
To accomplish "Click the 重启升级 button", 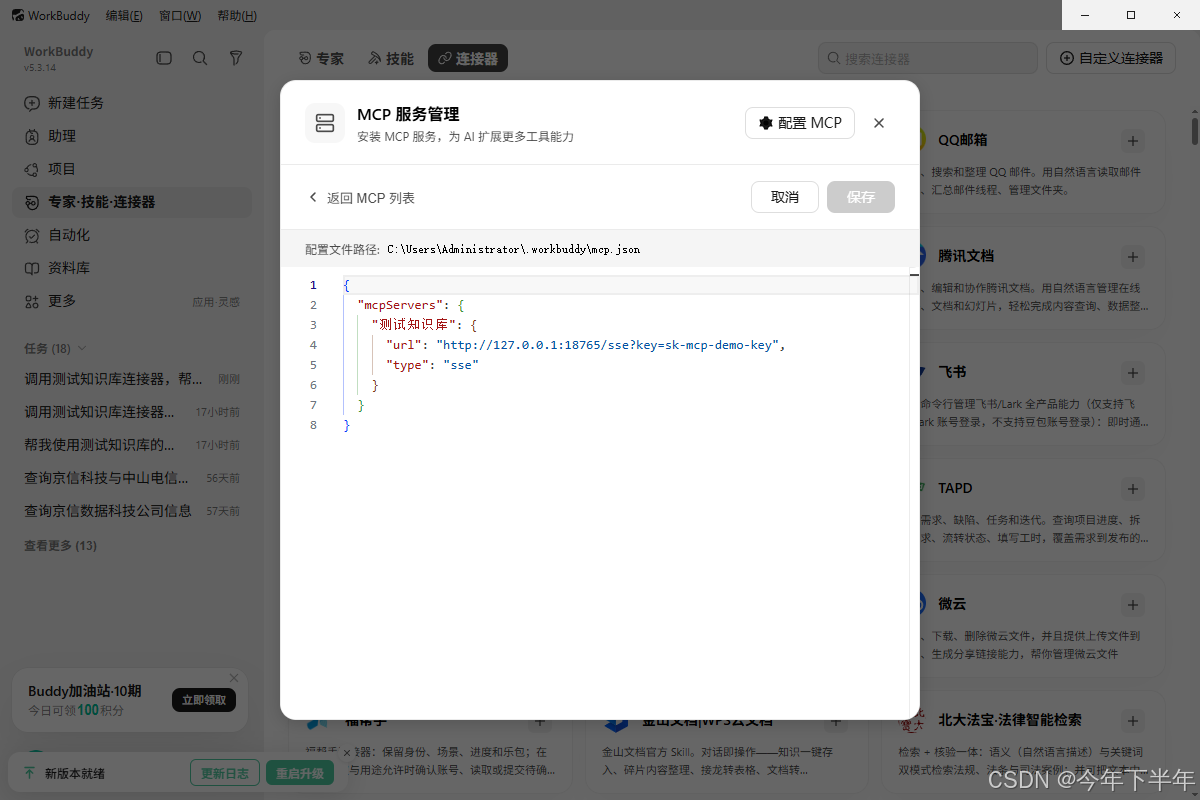I will [300, 773].
